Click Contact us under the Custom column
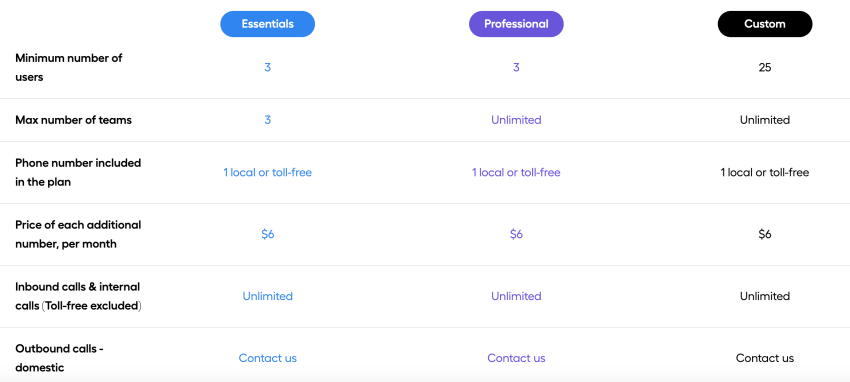The height and width of the screenshot is (382, 850). pos(765,358)
